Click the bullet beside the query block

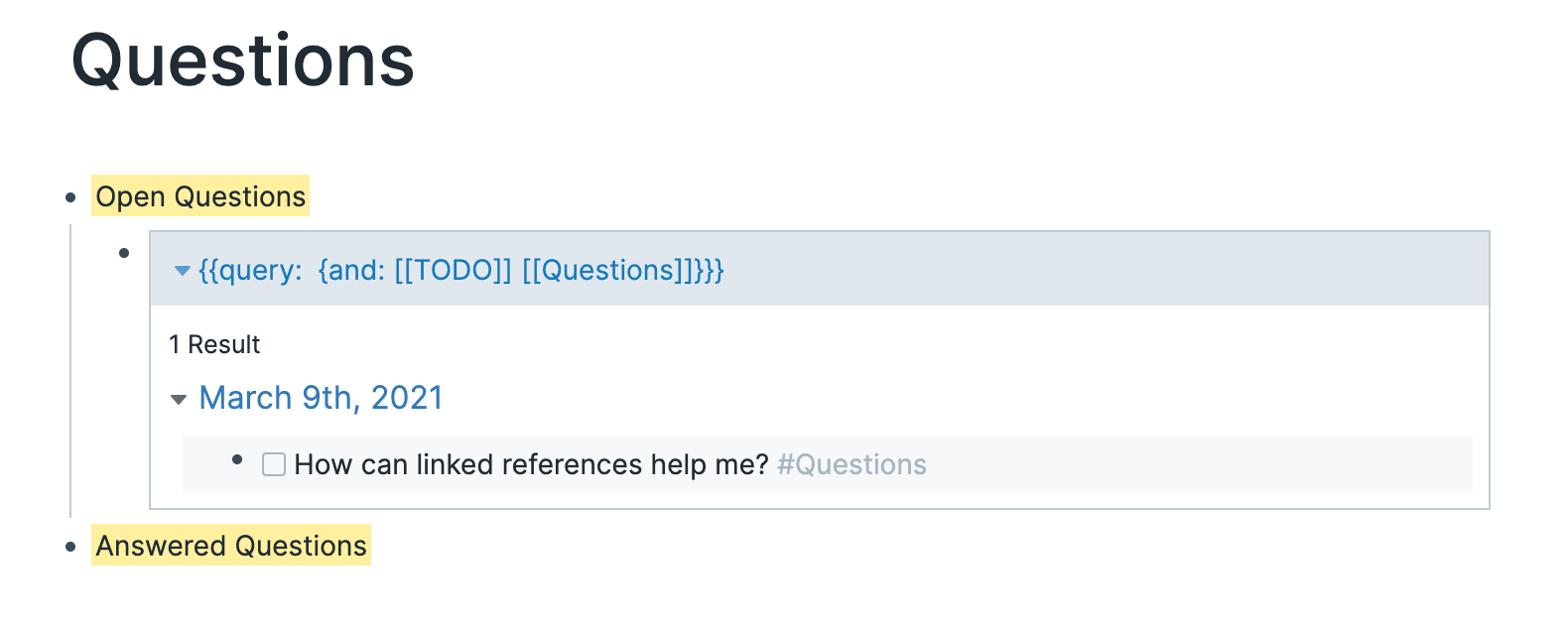click(123, 251)
